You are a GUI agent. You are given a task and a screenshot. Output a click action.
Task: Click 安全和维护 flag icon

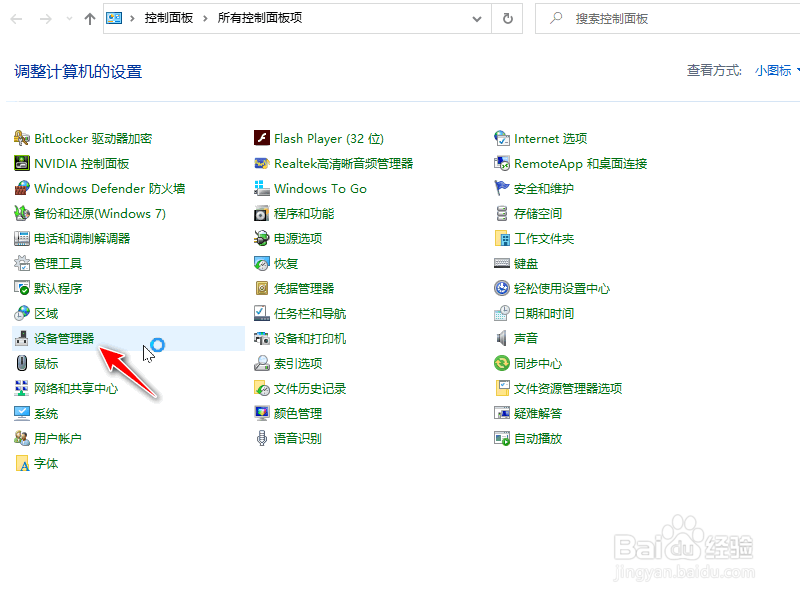click(502, 188)
